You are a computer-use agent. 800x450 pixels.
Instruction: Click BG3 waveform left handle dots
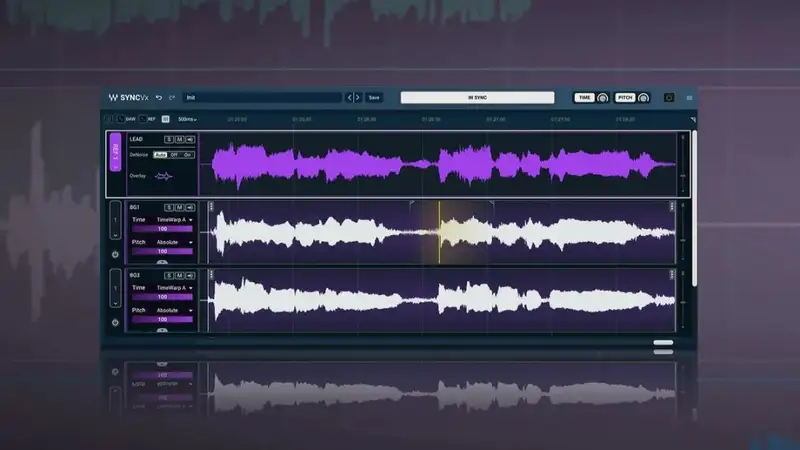point(211,274)
